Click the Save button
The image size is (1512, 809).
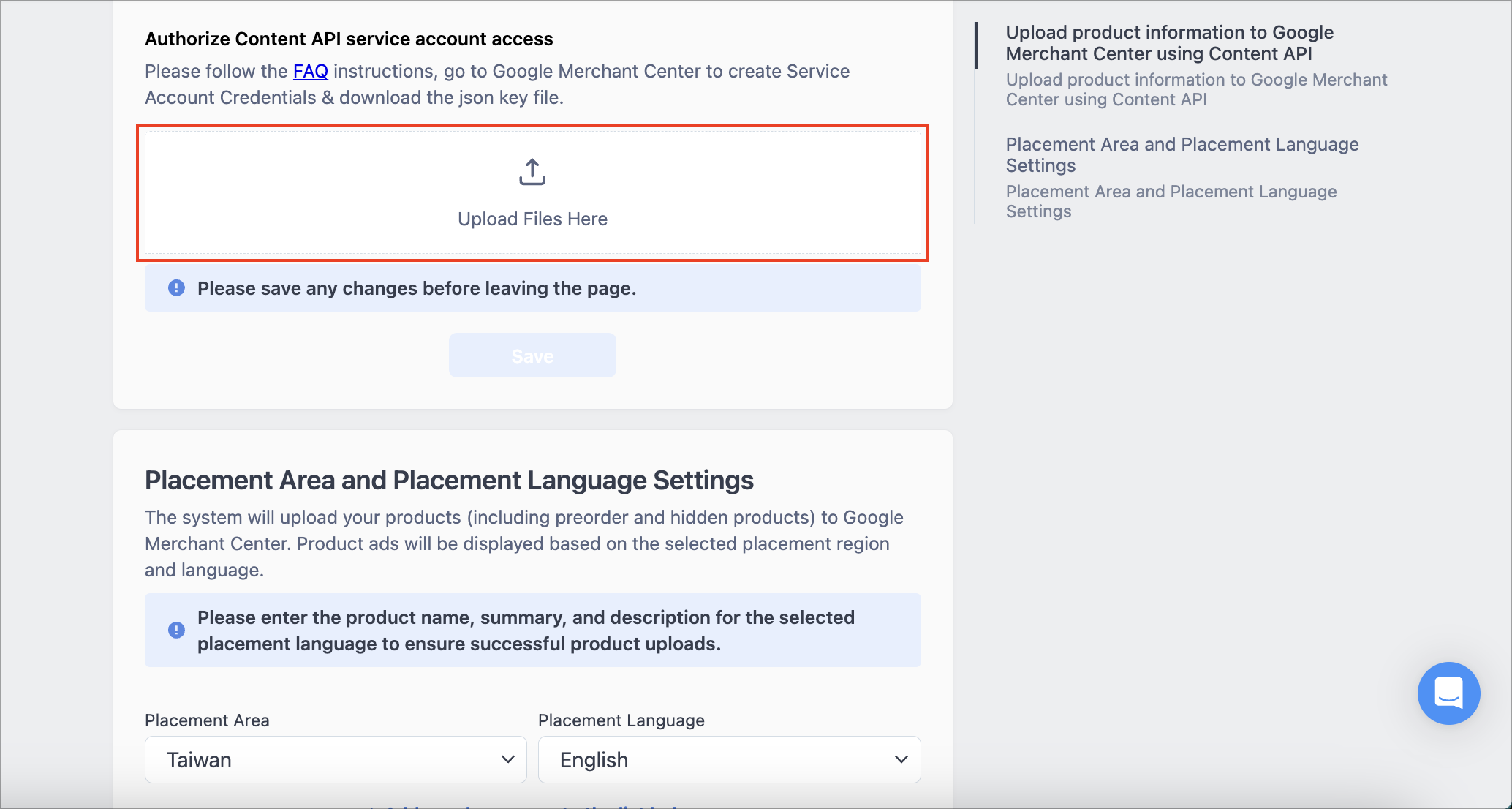[532, 355]
